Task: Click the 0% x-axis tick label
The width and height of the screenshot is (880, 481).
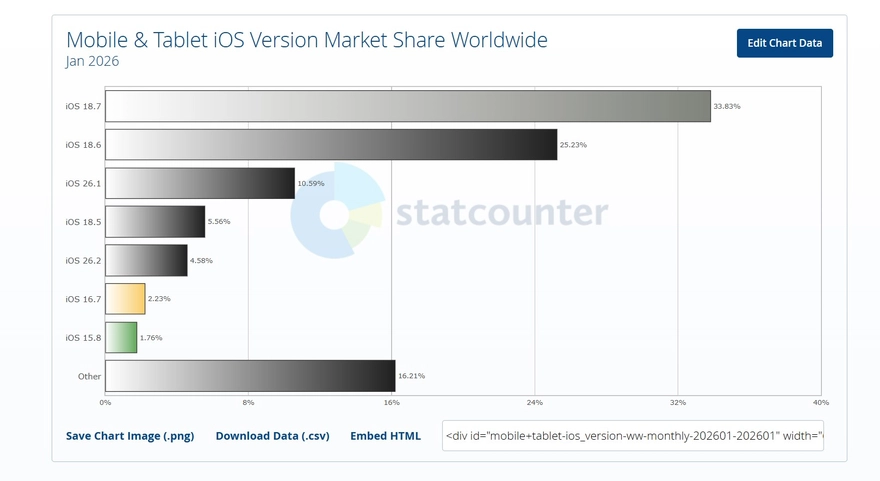Action: pyautogui.click(x=105, y=402)
